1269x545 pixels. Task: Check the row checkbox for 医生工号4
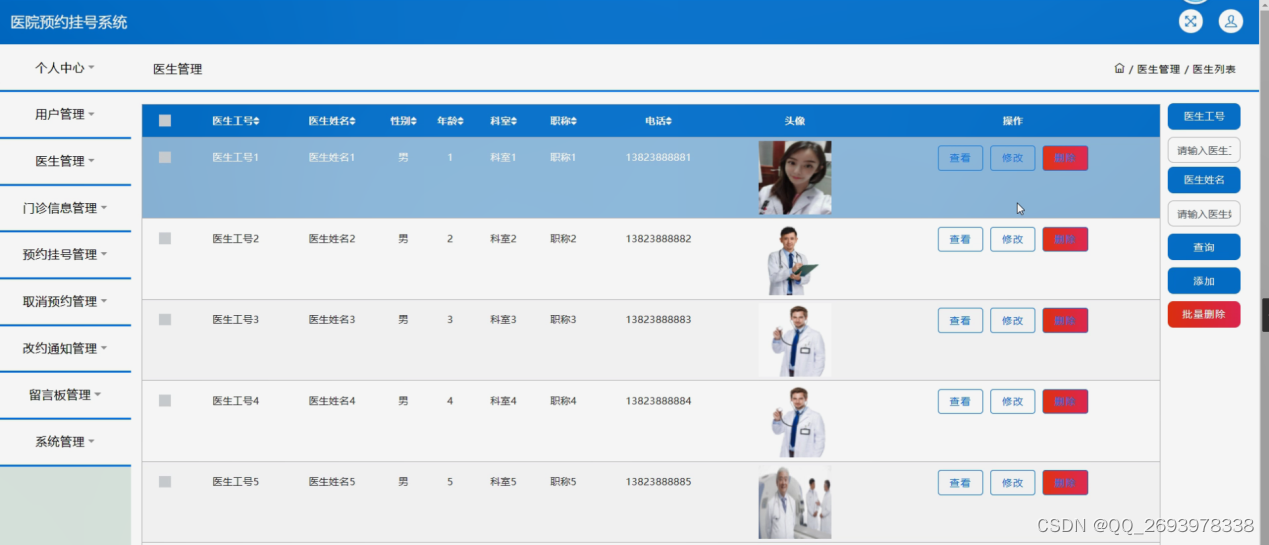click(165, 400)
